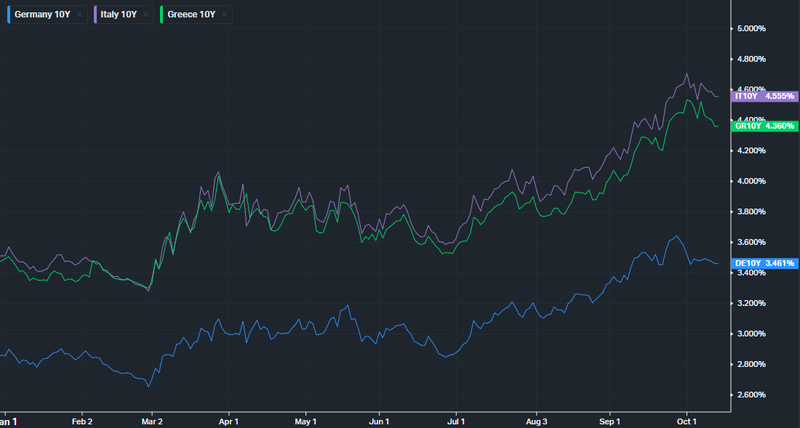This screenshot has width=800, height=428.
Task: Click the 4.800% y-axis label
Action: click(752, 59)
